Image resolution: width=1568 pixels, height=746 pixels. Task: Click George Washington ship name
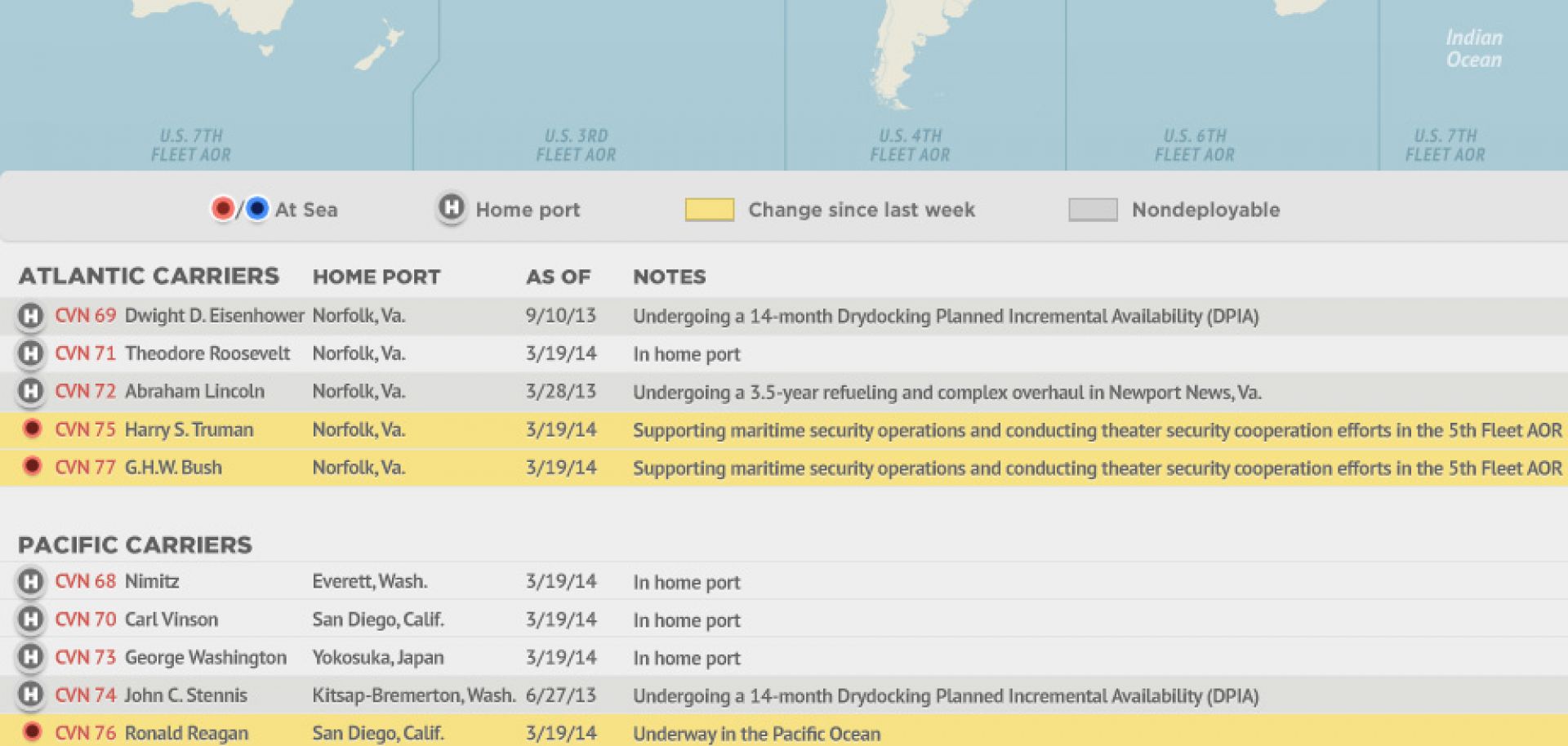pos(206,658)
